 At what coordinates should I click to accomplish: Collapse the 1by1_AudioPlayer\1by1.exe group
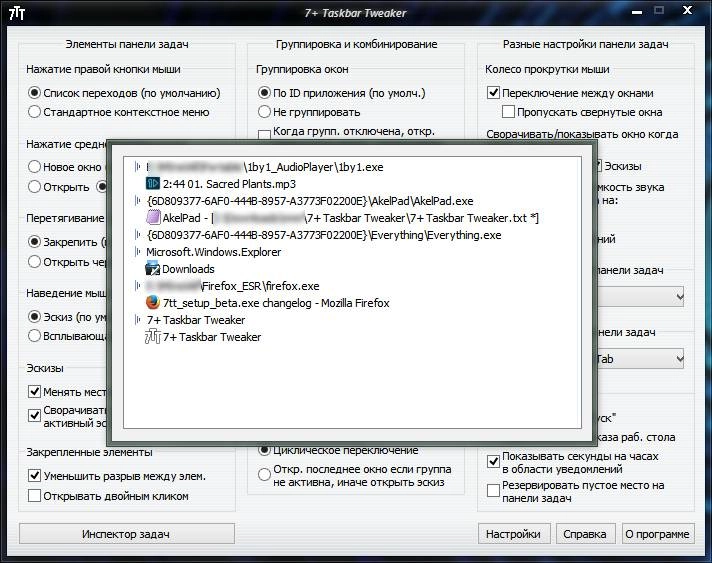tap(137, 167)
